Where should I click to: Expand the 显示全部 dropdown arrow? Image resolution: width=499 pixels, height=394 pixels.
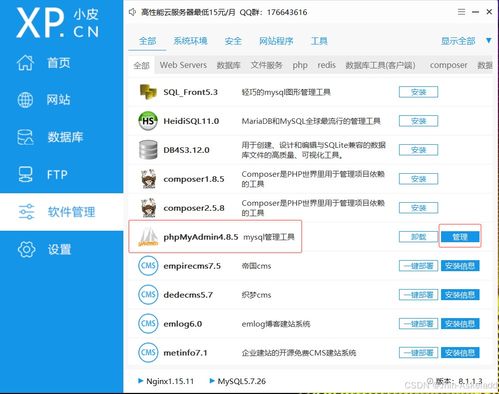tap(489, 41)
